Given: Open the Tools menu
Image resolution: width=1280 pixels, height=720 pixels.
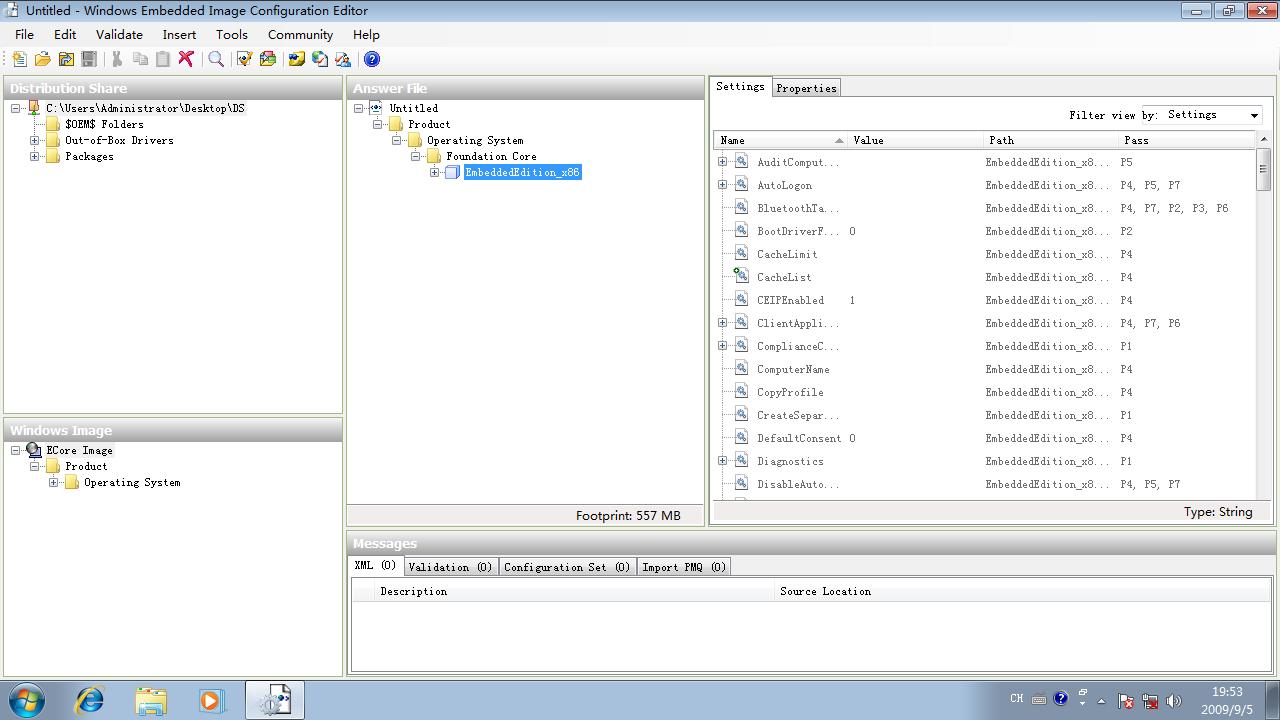Looking at the screenshot, I should click(x=232, y=34).
